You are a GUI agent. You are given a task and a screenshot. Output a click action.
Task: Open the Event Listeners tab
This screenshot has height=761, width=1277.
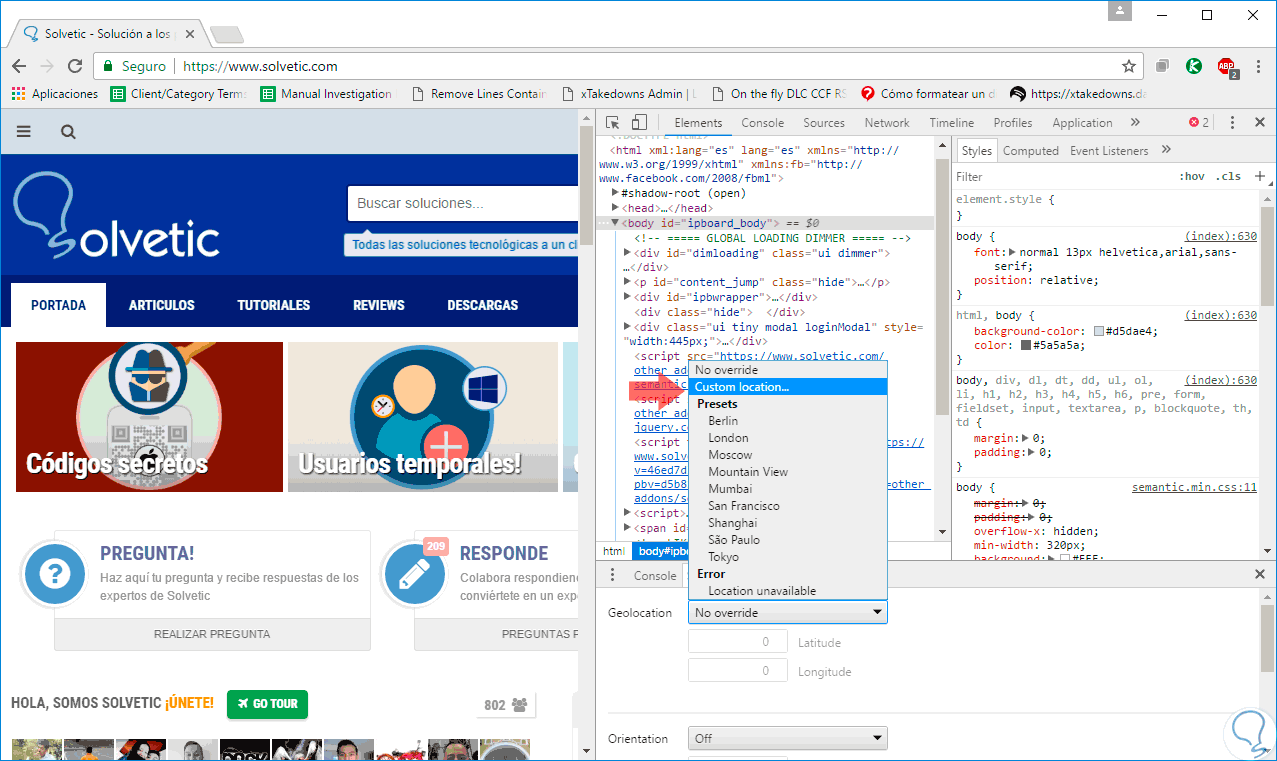coord(1109,151)
